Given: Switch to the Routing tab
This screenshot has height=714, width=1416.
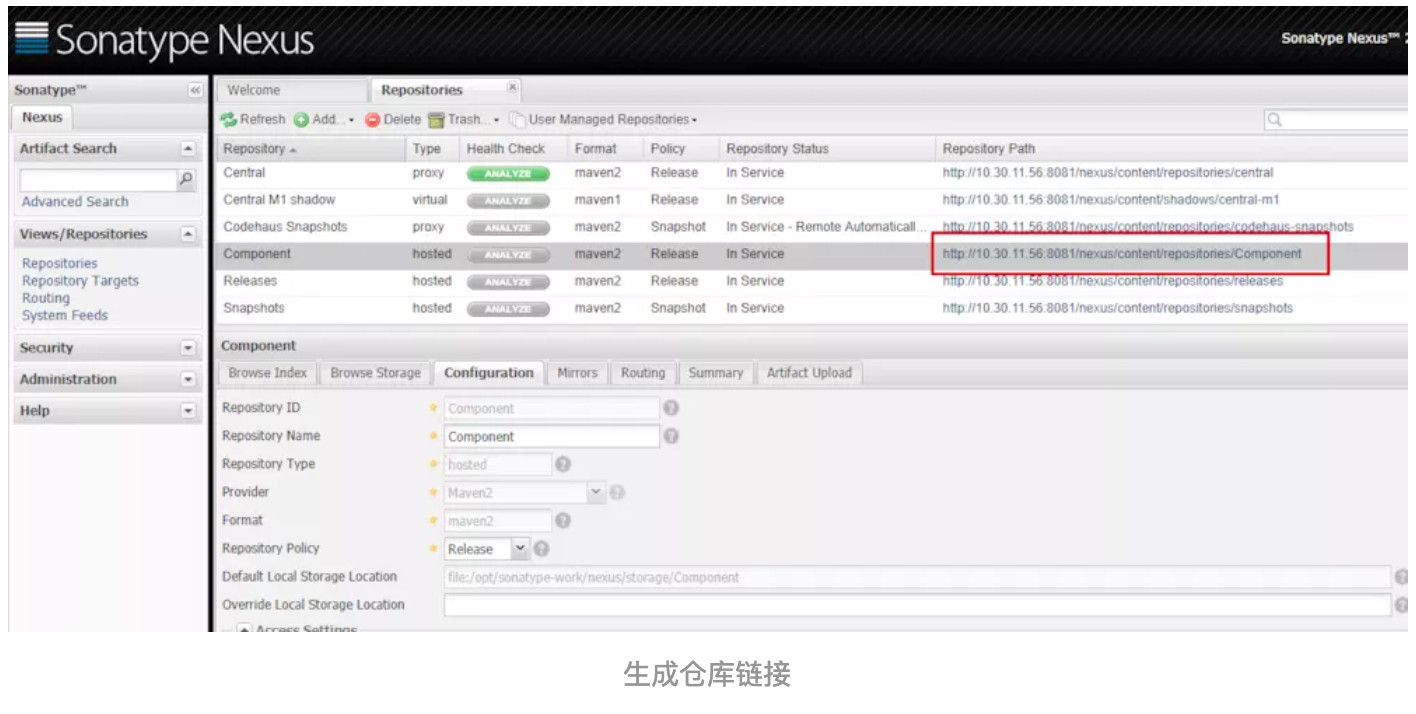Looking at the screenshot, I should [x=642, y=373].
